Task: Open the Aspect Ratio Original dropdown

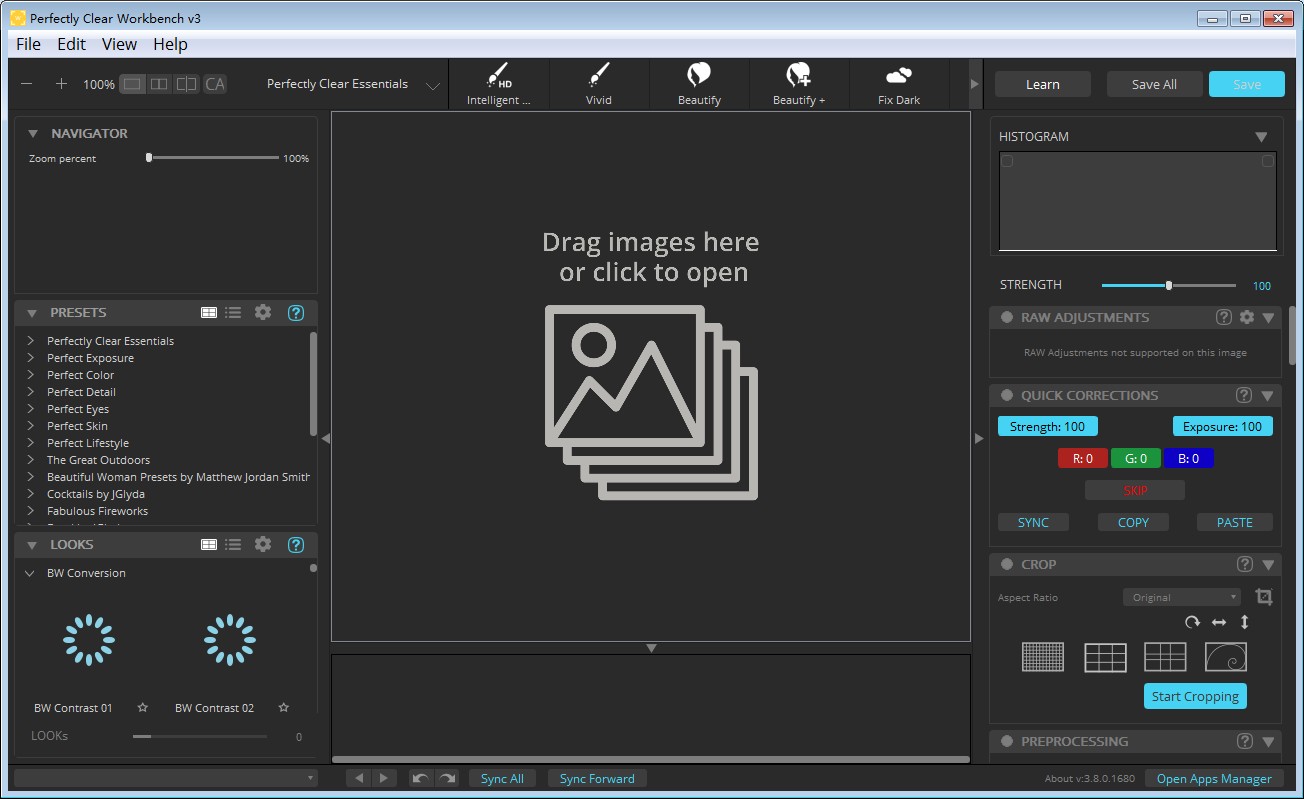Action: [x=1181, y=597]
